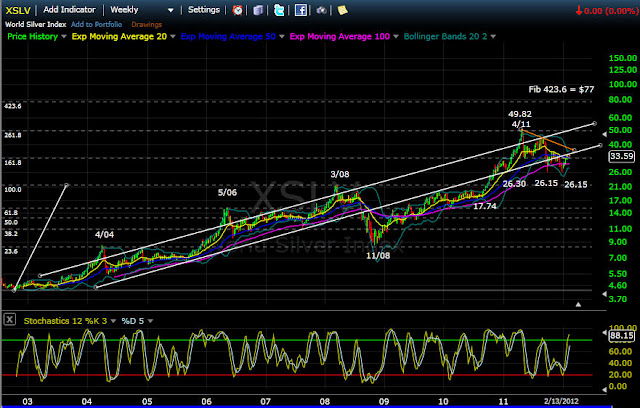This screenshot has width=640, height=408.
Task: Click the left arrow marker beside 100.00 stochastics
Action: click(x=604, y=333)
